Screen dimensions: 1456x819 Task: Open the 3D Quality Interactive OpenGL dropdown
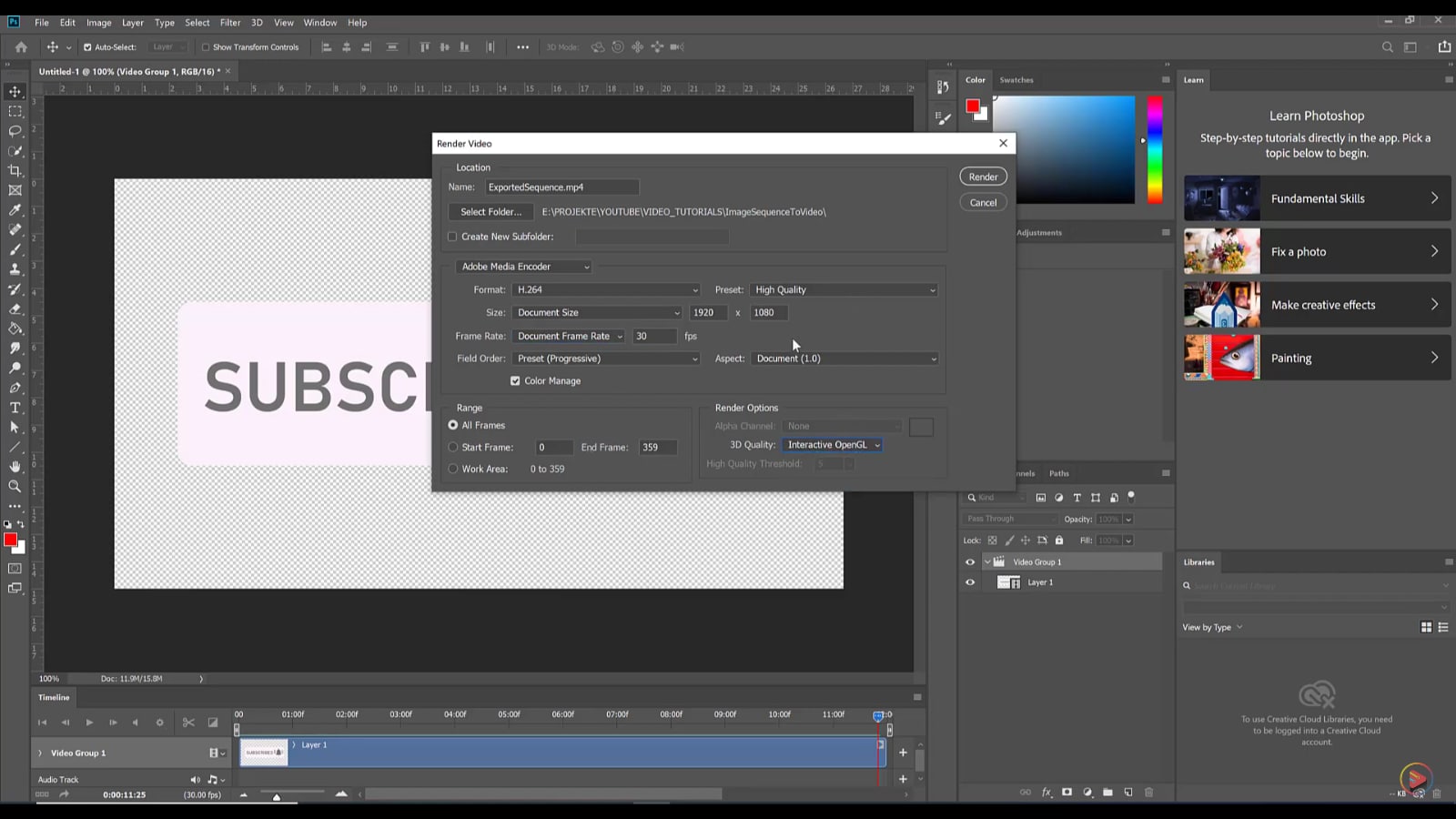[x=832, y=445]
